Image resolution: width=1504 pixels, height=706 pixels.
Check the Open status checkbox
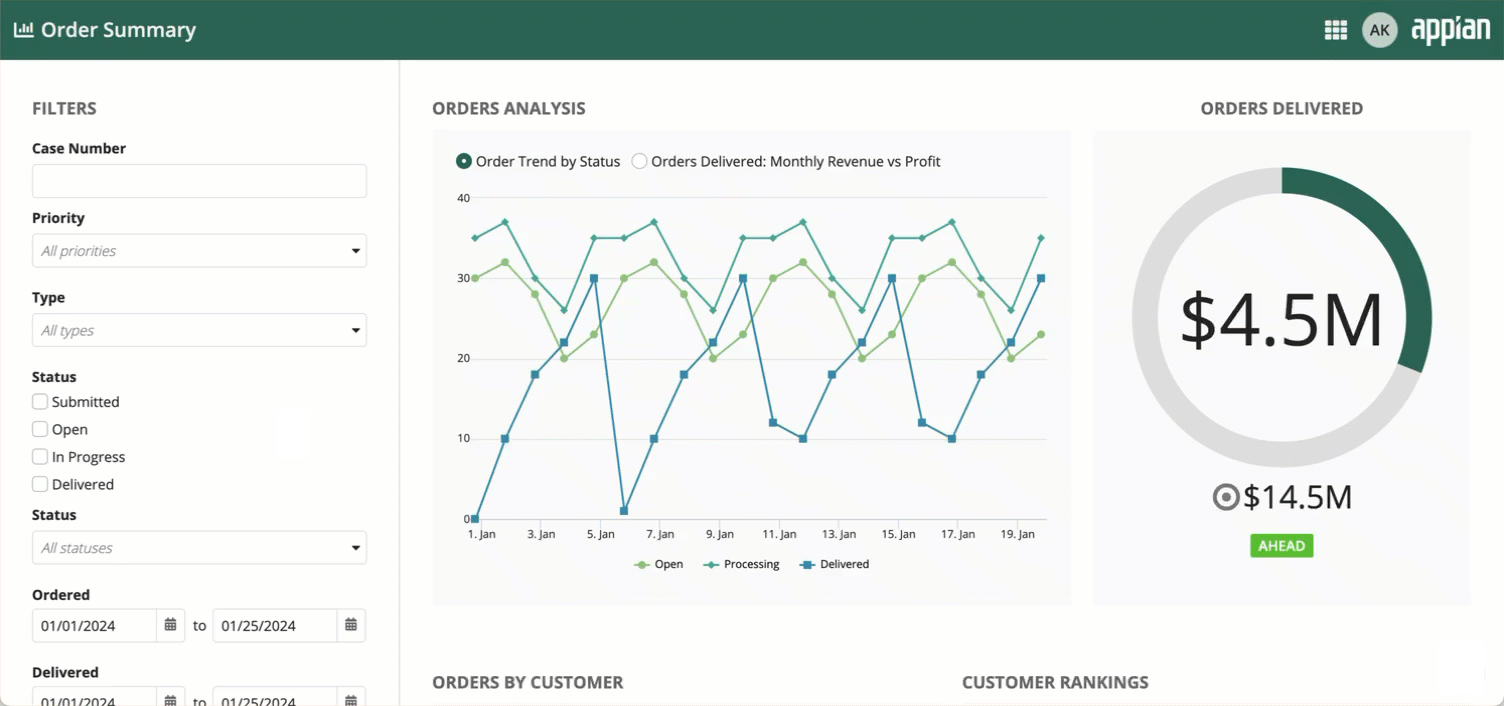point(40,429)
